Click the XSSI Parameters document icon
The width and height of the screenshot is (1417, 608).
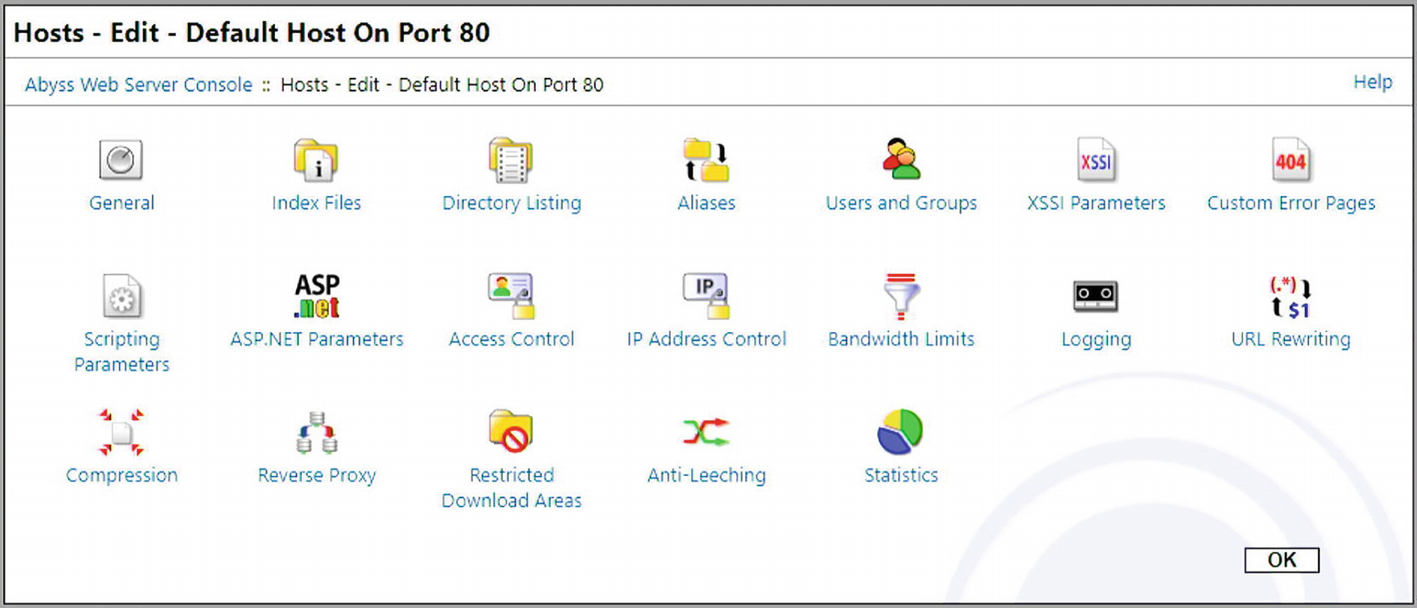(x=1096, y=160)
